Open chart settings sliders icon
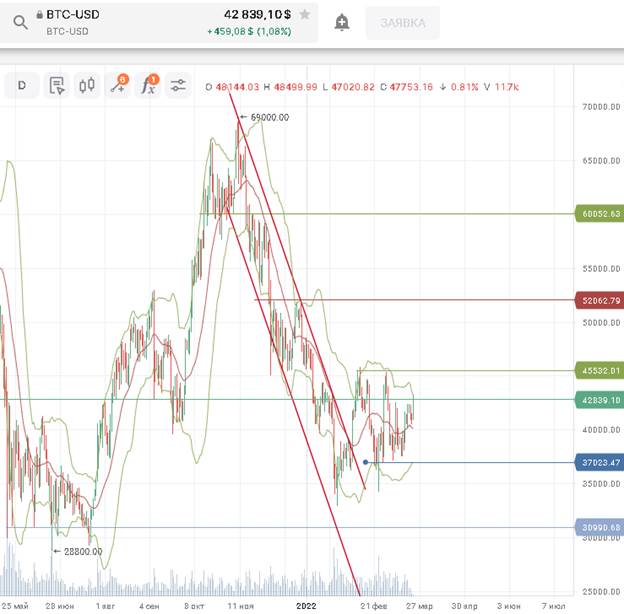The width and height of the screenshot is (624, 614). point(178,85)
